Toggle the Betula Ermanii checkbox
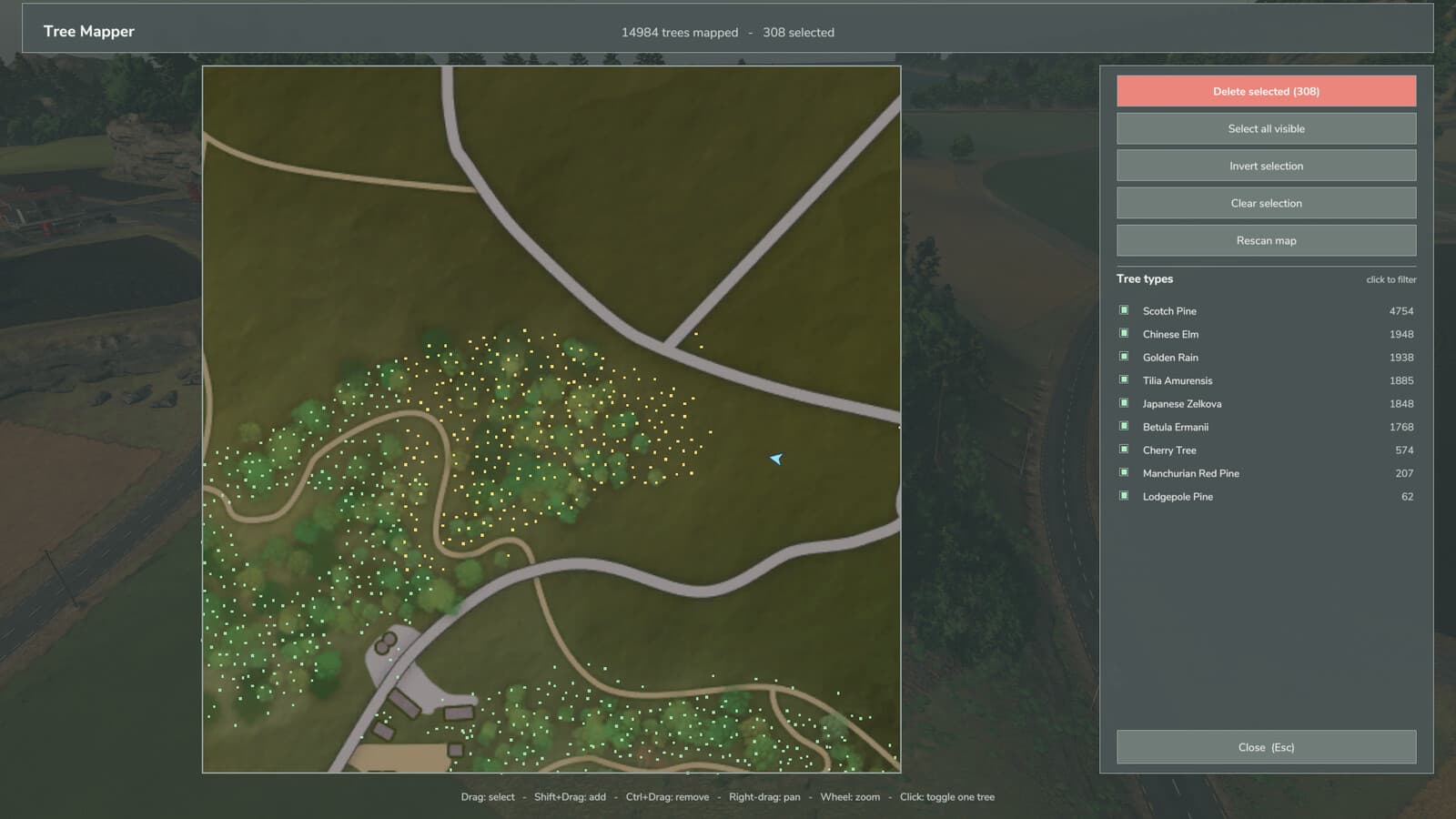 [1124, 427]
